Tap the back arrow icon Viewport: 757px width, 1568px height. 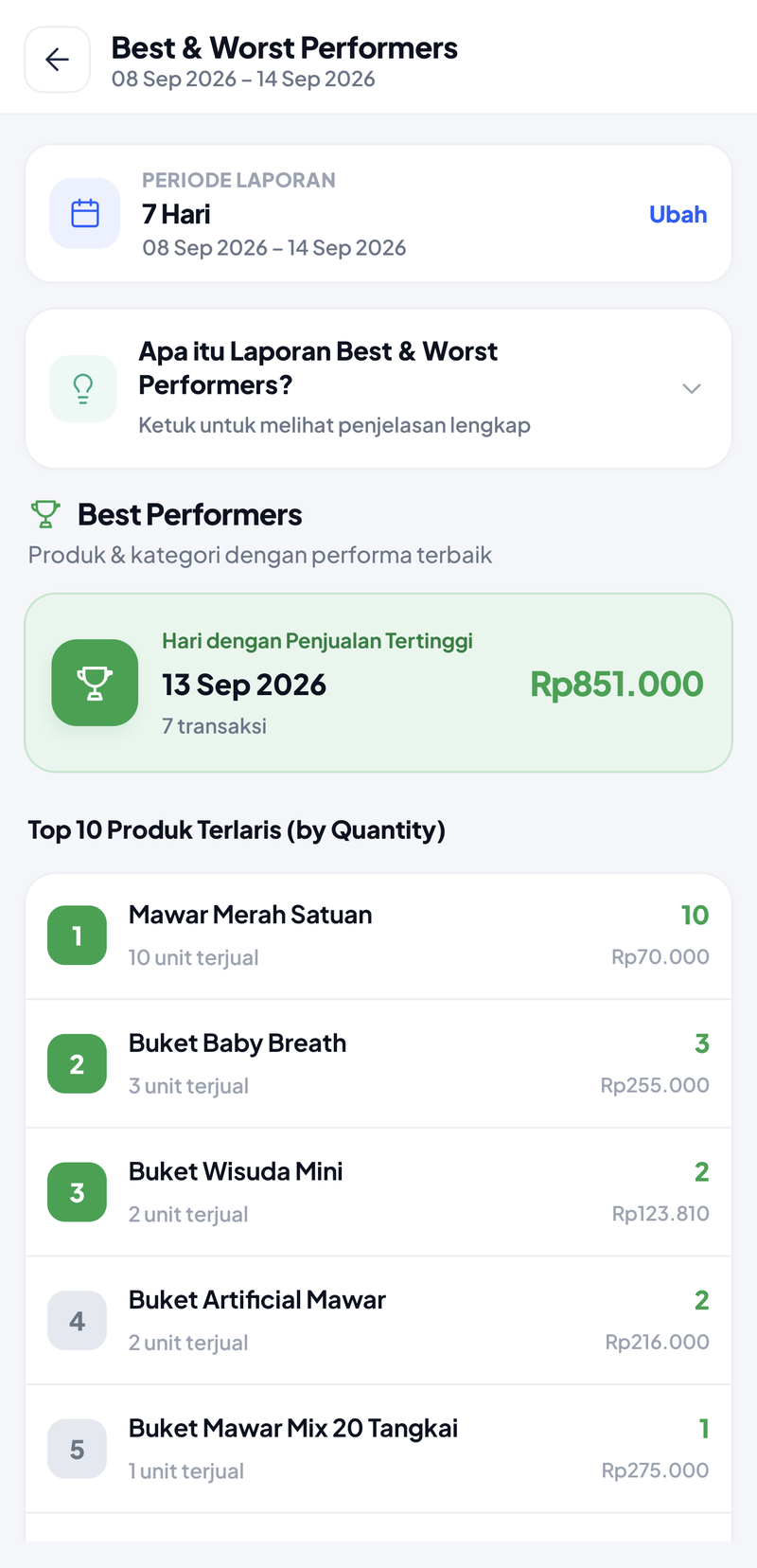pyautogui.click(x=57, y=60)
